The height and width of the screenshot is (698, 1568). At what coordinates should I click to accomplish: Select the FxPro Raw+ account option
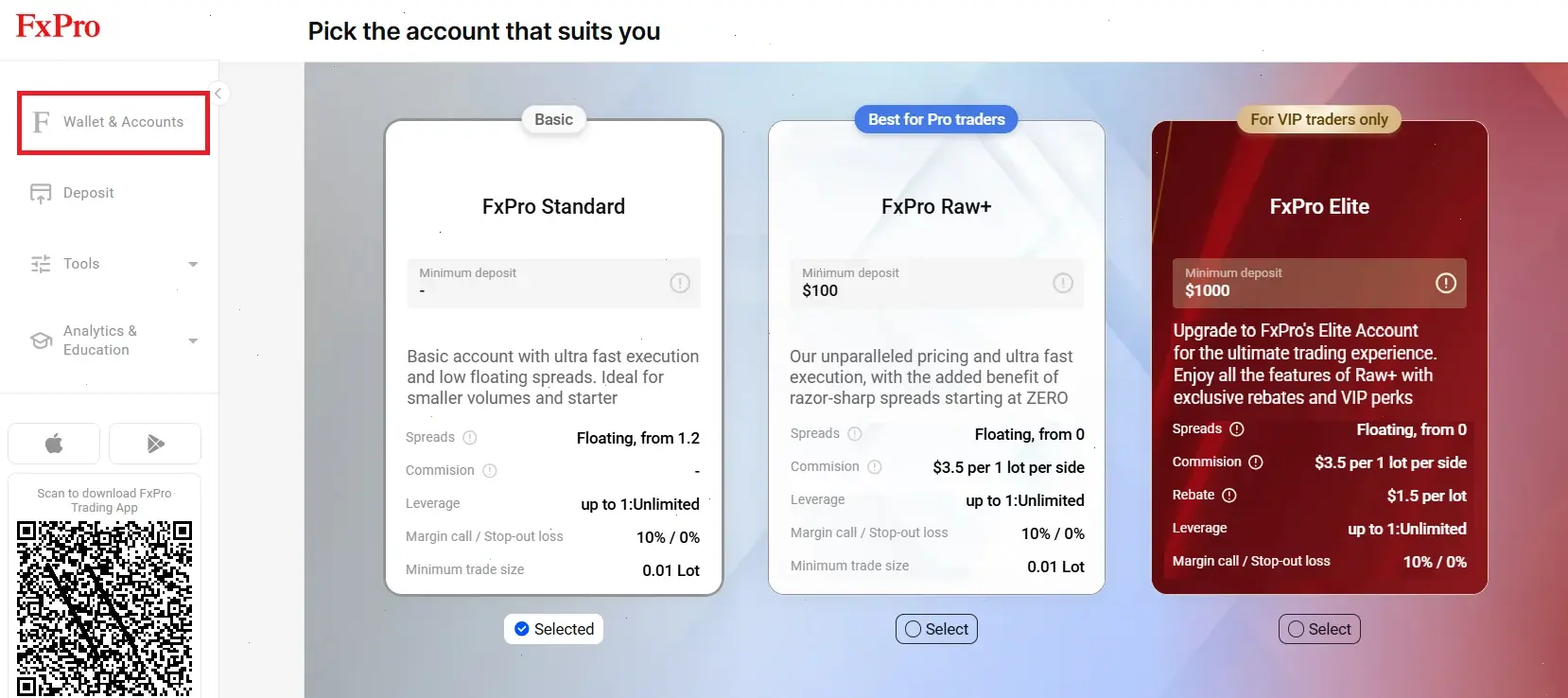pos(935,629)
